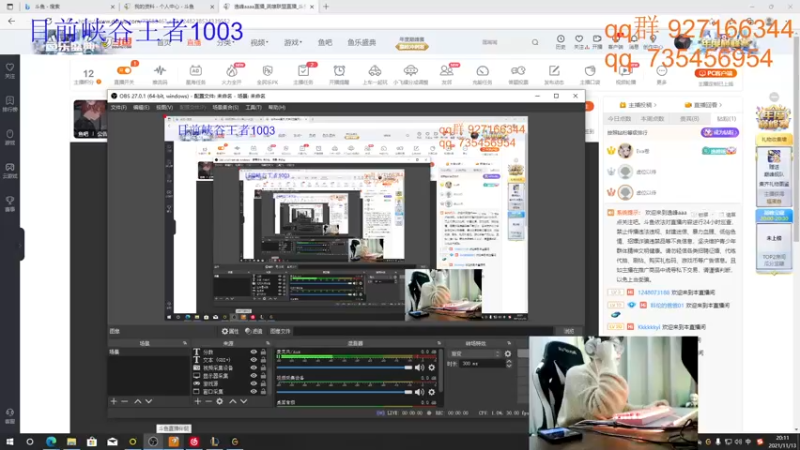The height and width of the screenshot is (450, 800).
Task: Move selected source down in list
Action: [244, 402]
